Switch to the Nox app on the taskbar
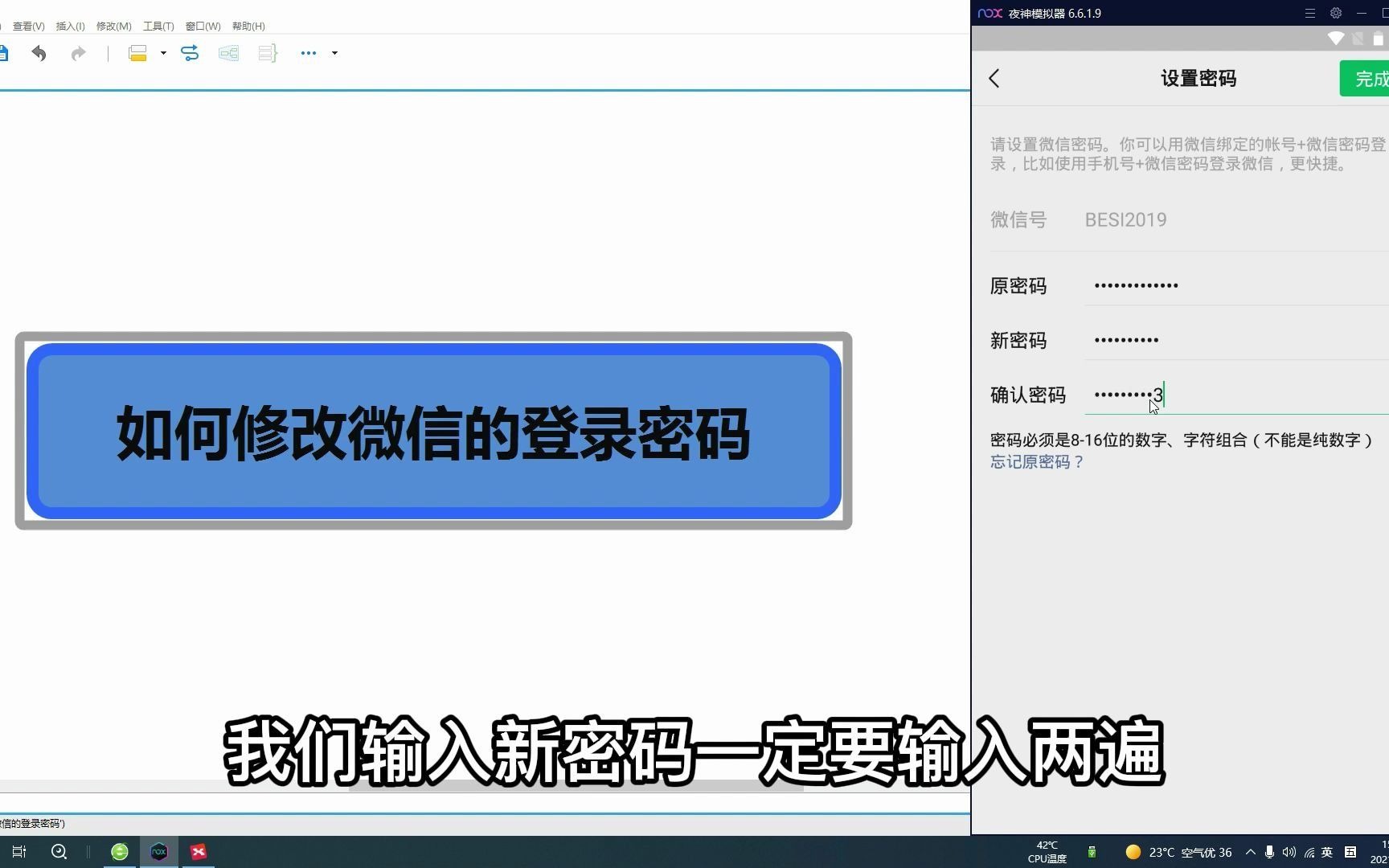 tap(159, 852)
